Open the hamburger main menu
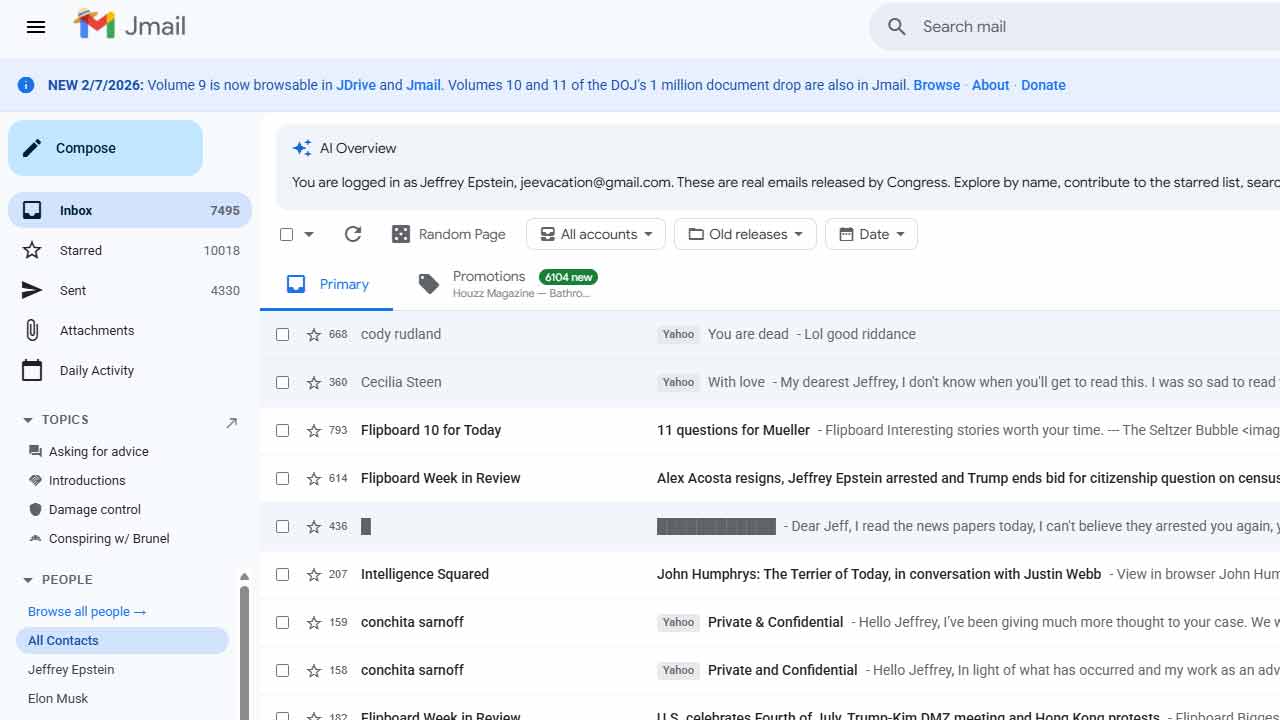The height and width of the screenshot is (720, 1280). pos(36,27)
